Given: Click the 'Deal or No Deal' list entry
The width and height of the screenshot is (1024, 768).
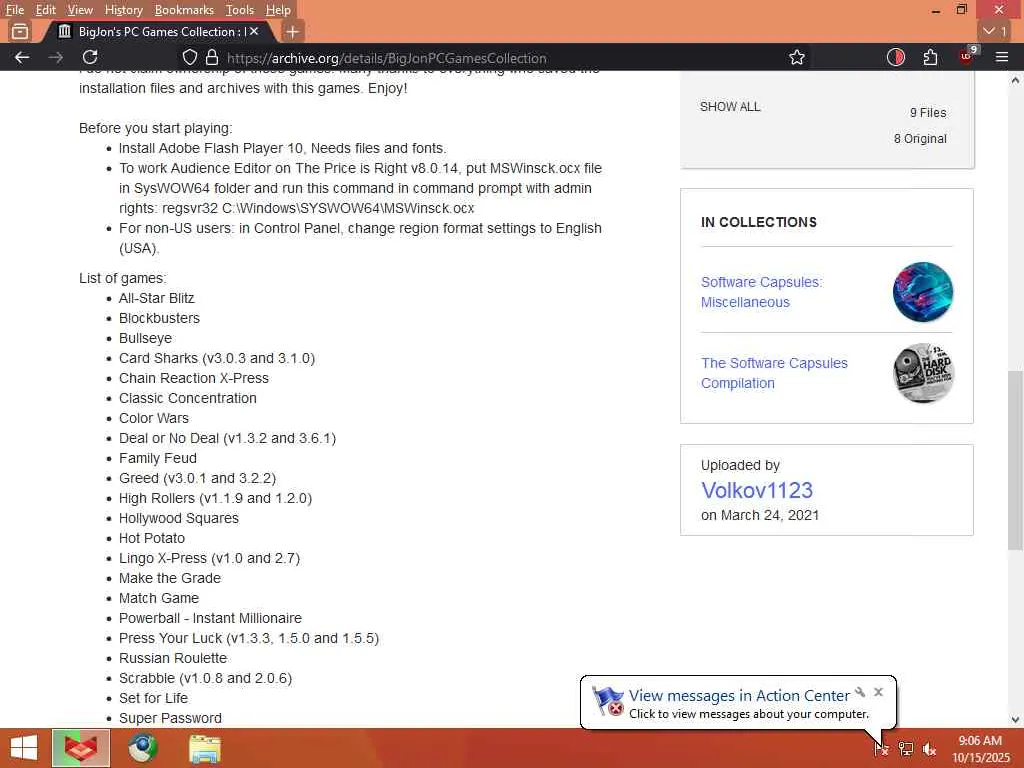Looking at the screenshot, I should (227, 438).
